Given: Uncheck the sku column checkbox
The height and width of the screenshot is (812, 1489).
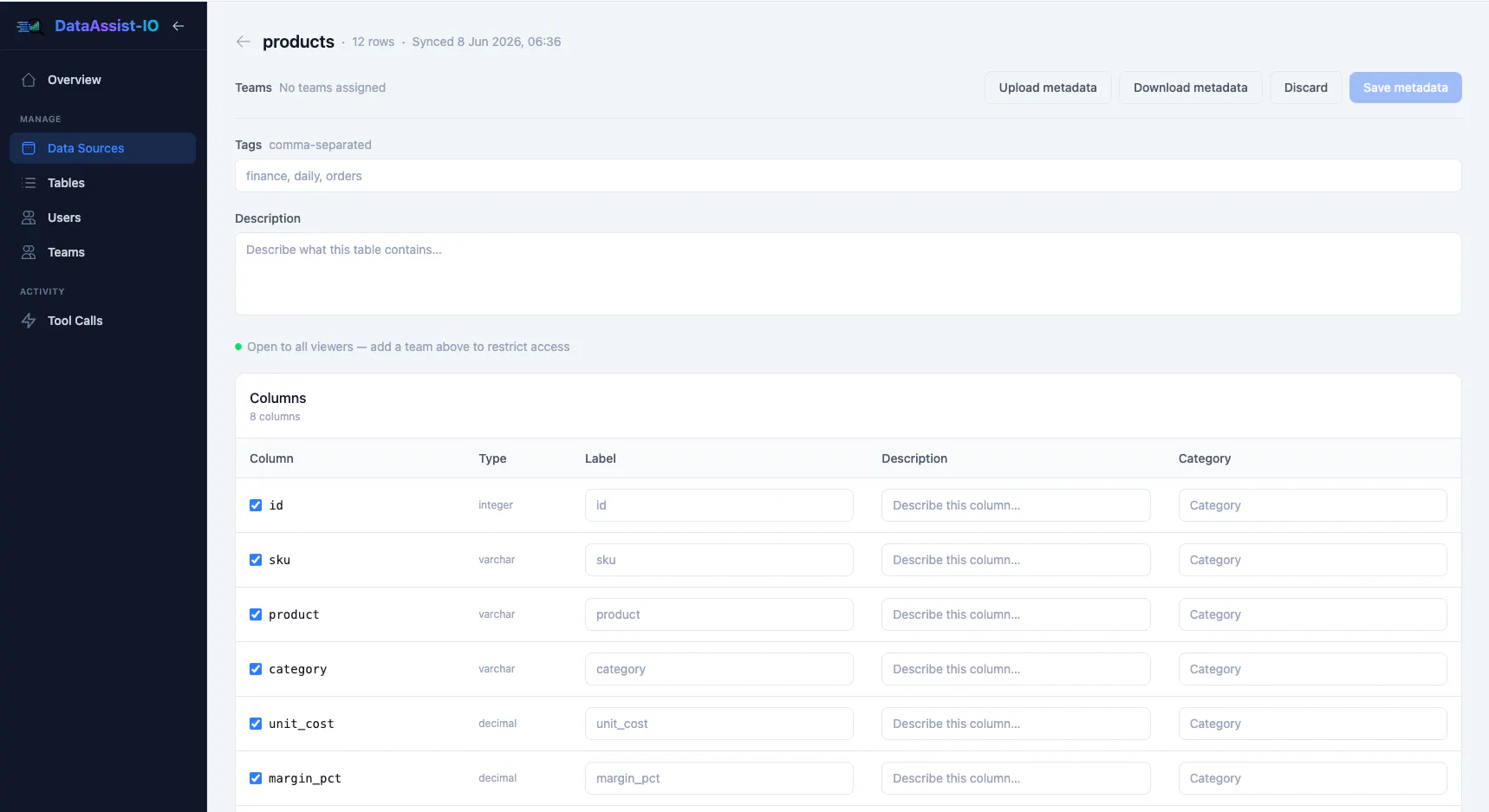Looking at the screenshot, I should pyautogui.click(x=256, y=560).
